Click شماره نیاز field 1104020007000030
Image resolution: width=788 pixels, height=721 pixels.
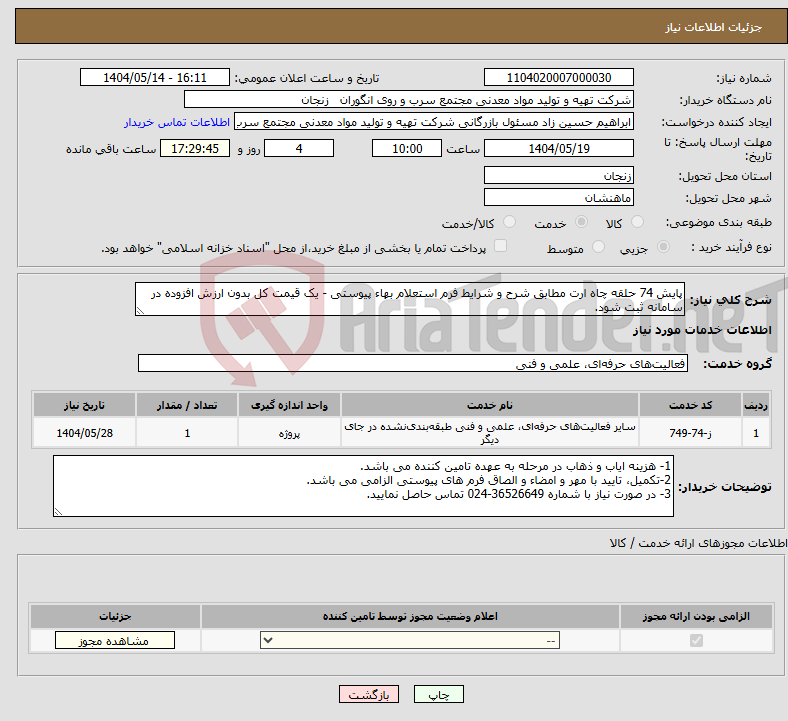pos(558,77)
